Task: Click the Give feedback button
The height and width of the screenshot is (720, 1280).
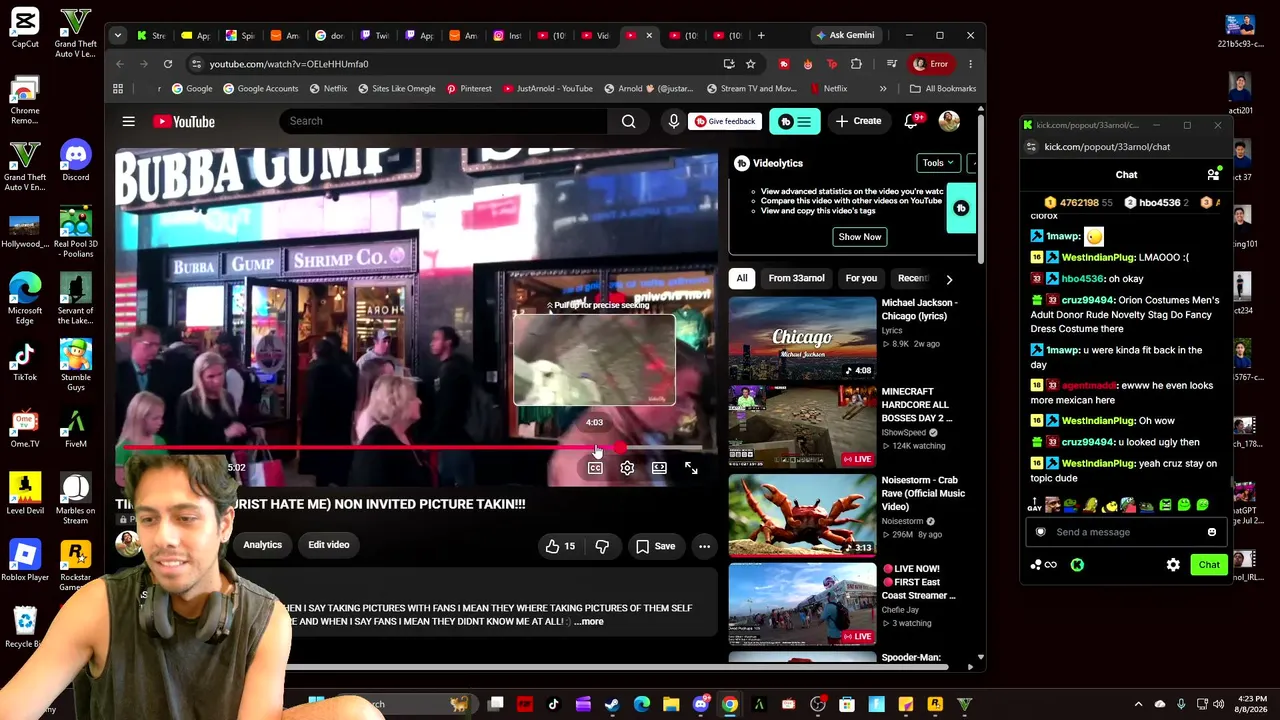Action: tap(725, 121)
